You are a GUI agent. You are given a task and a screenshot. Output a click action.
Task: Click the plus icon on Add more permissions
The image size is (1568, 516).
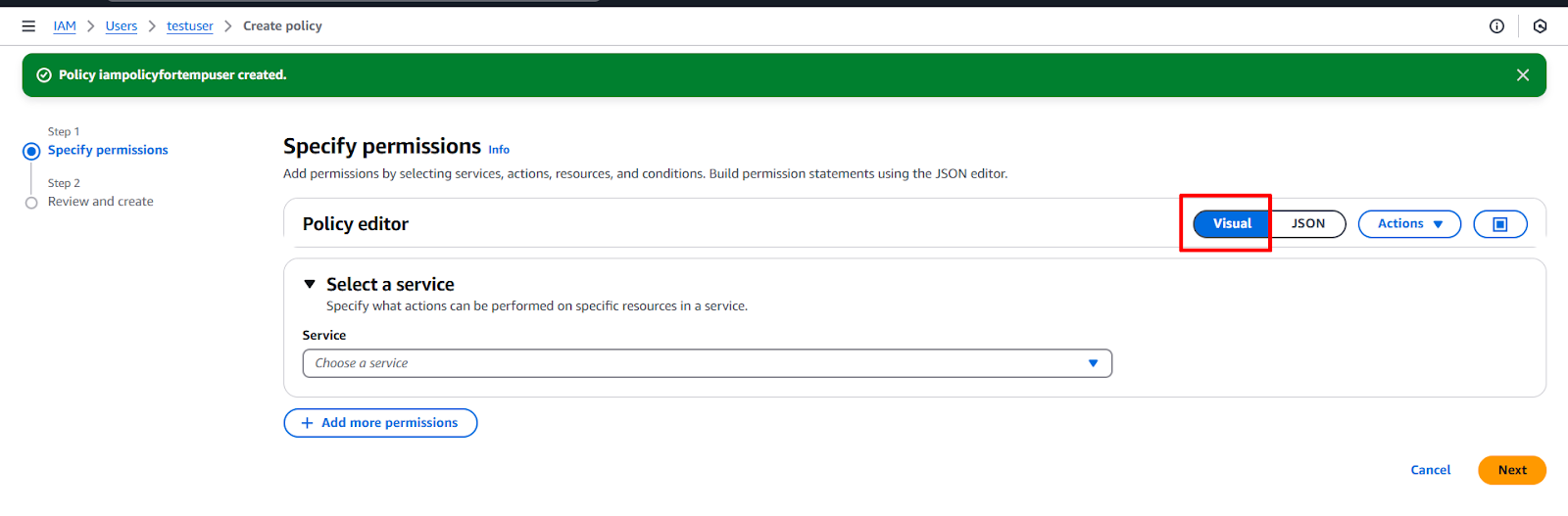click(x=307, y=423)
